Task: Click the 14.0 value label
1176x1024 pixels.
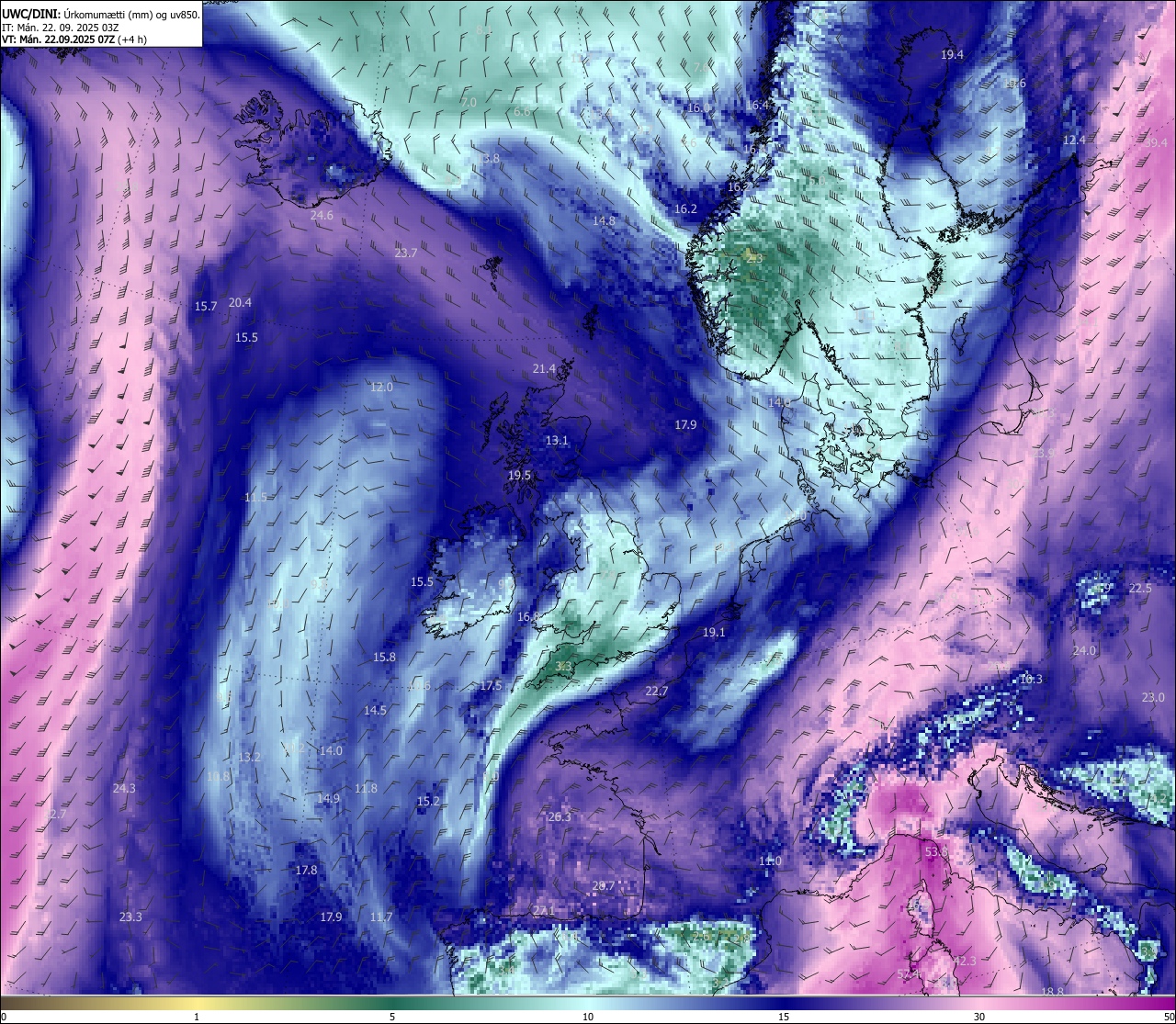Action: (331, 751)
